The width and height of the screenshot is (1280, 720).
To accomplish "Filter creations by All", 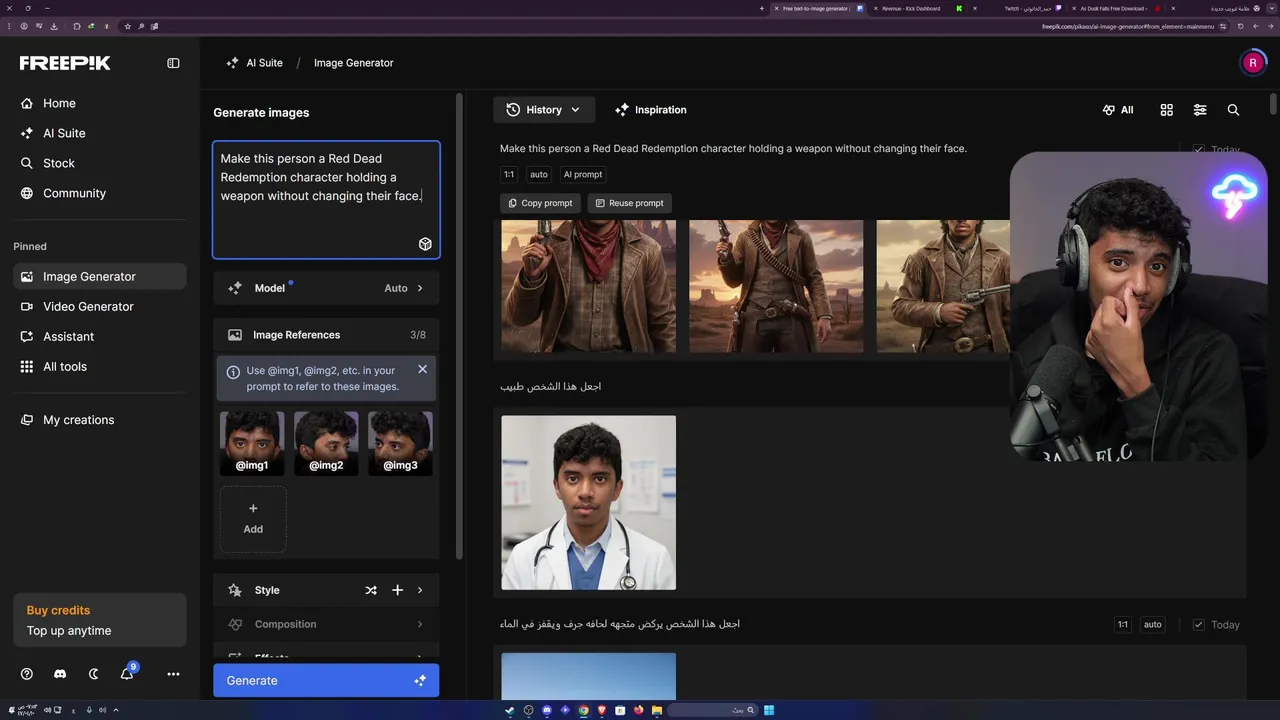I will [1118, 110].
